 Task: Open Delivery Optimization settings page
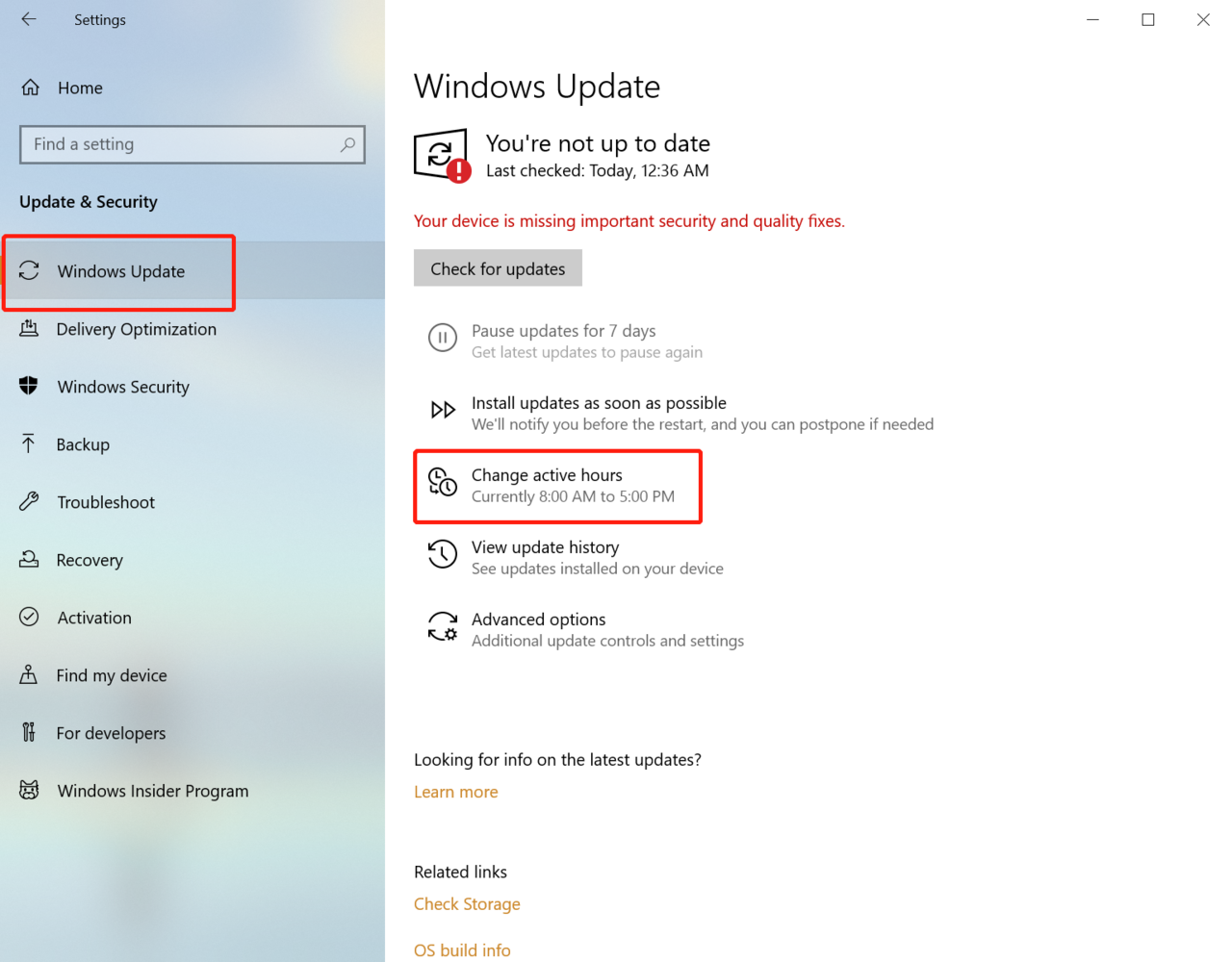coord(136,329)
